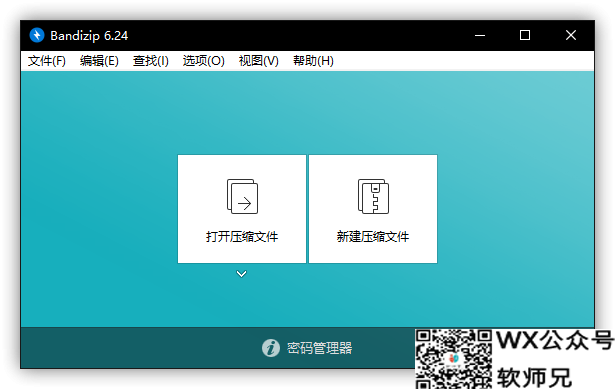Screen dimensions: 615x389
Task: Open the 选项(O) menu
Action: (x=204, y=61)
